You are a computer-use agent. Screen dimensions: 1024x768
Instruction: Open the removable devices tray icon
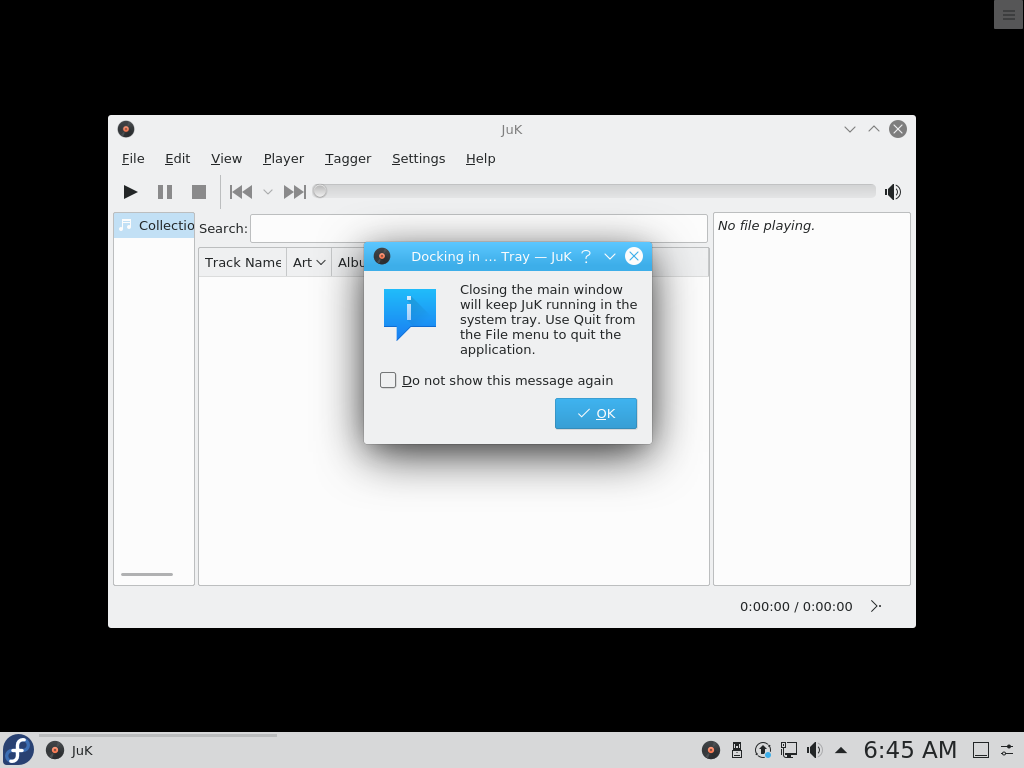[737, 750]
